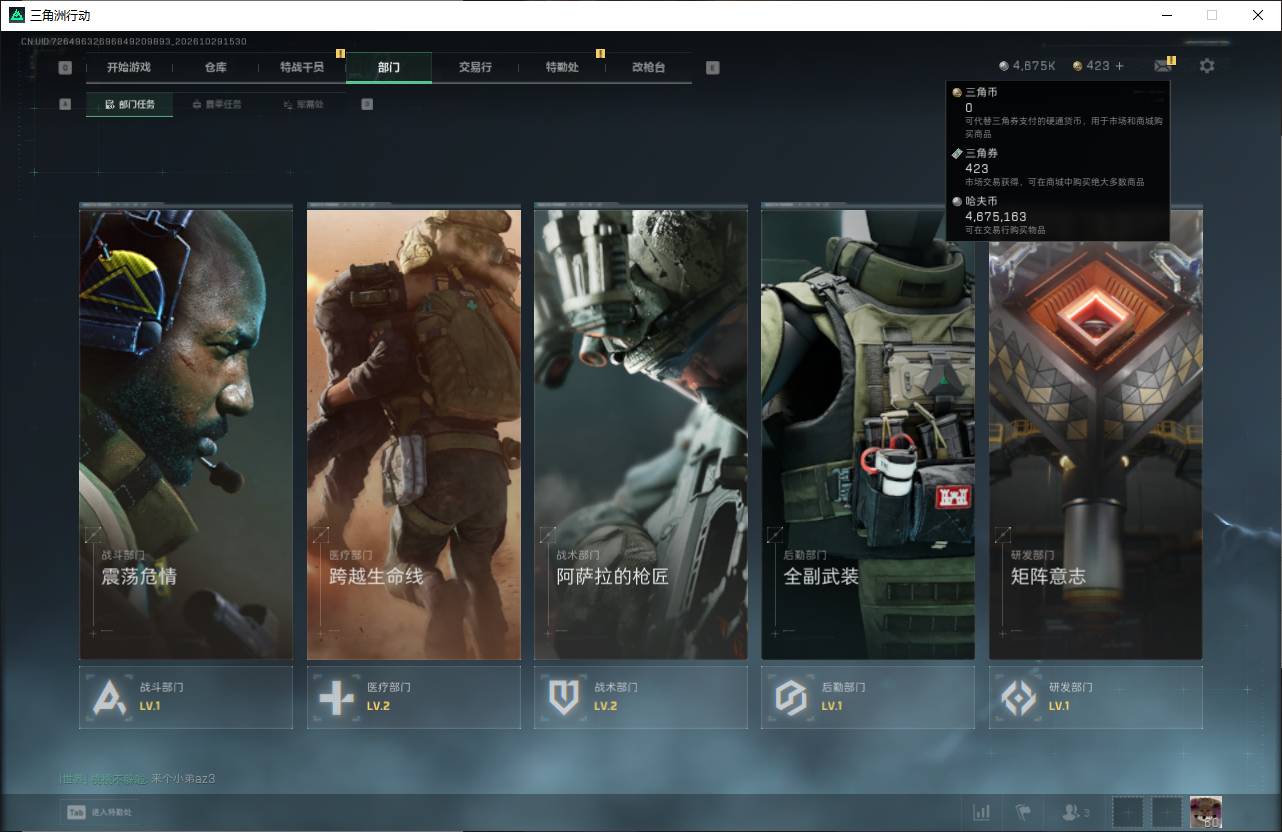Viewport: 1282px width, 832px height.
Task: Click the CN UID text at top
Action: point(133,41)
